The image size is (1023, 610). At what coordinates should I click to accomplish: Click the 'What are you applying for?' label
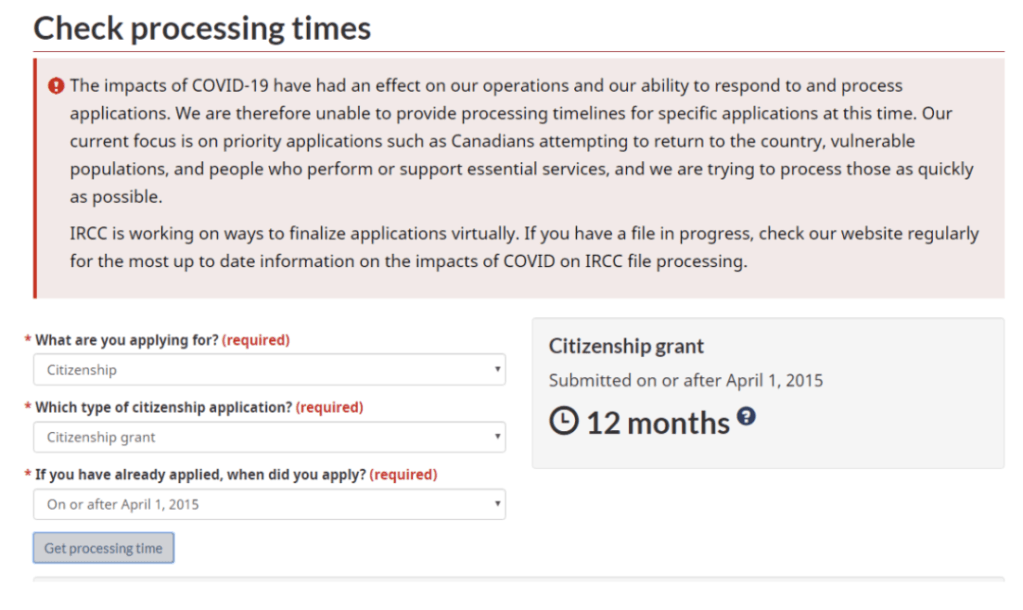126,340
